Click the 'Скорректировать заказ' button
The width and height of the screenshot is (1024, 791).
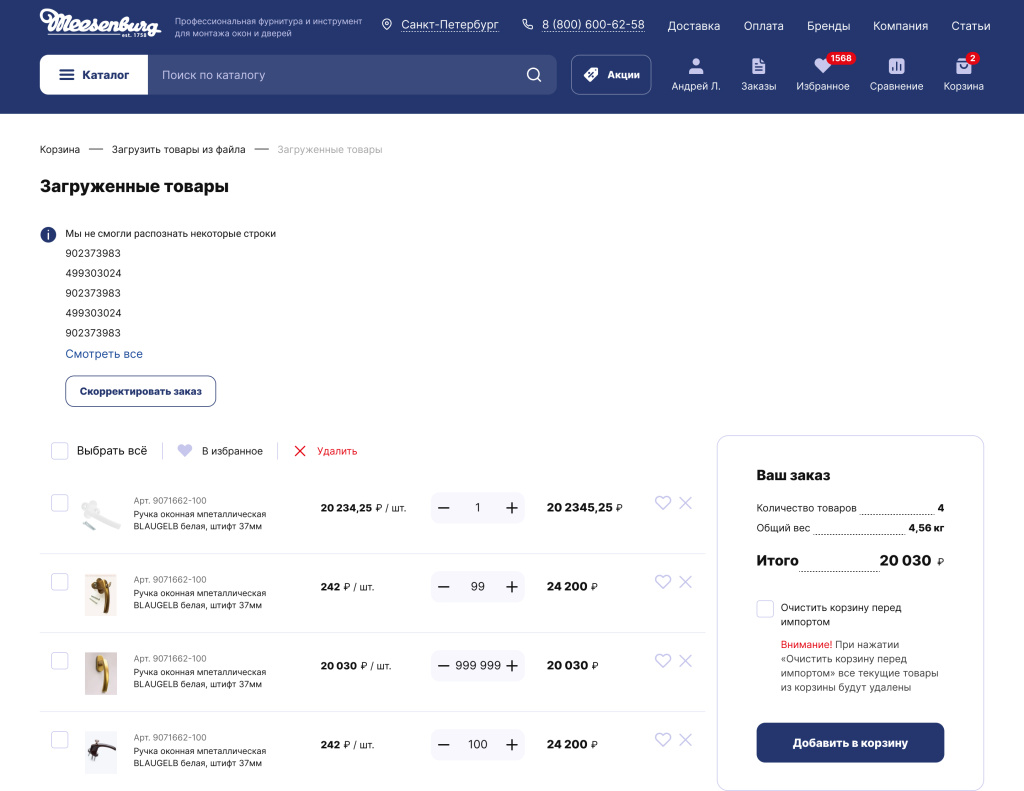coord(140,391)
